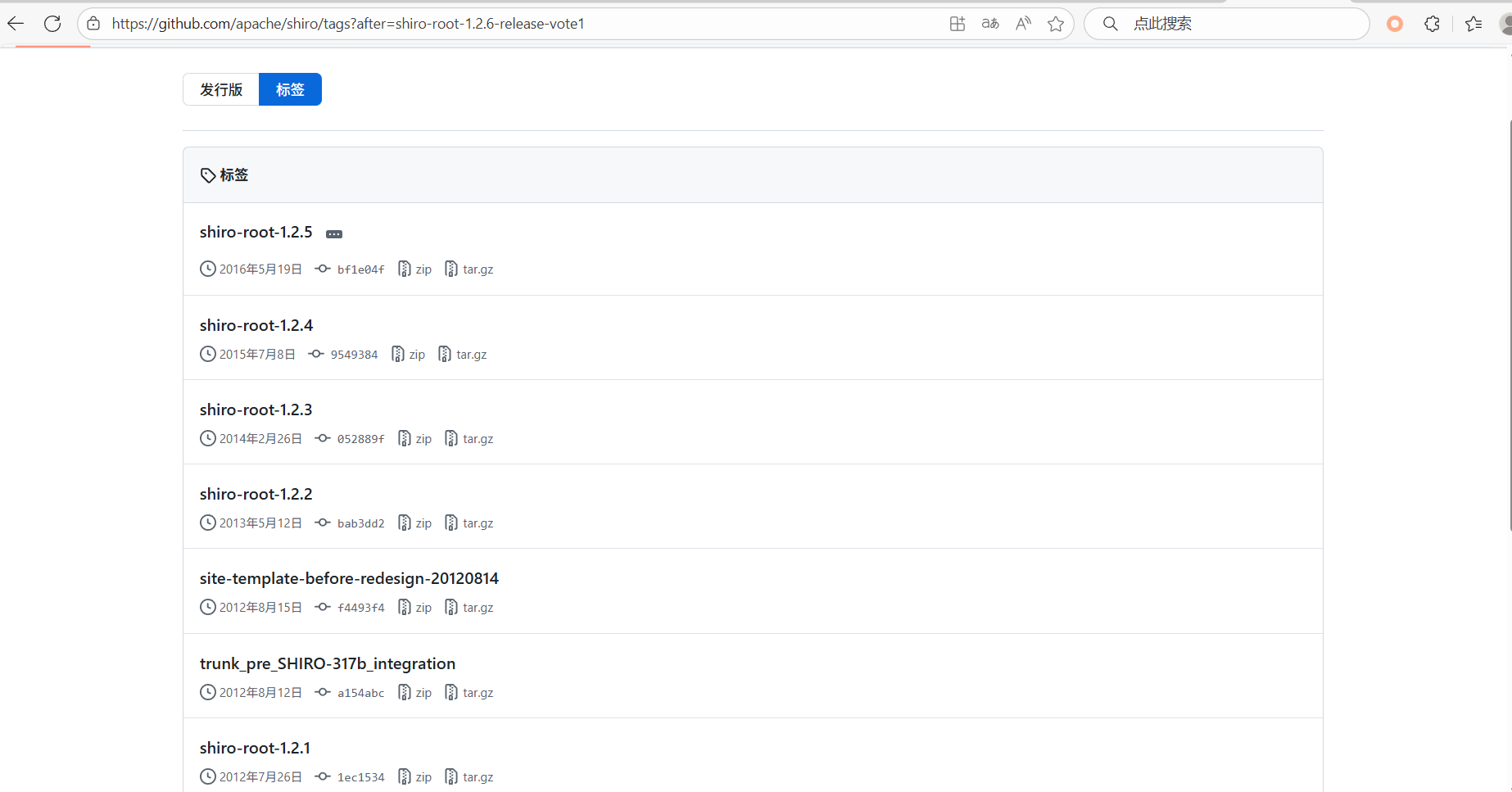
Task: Open the shiro-root-1.2.4 tag link
Action: [x=256, y=325]
